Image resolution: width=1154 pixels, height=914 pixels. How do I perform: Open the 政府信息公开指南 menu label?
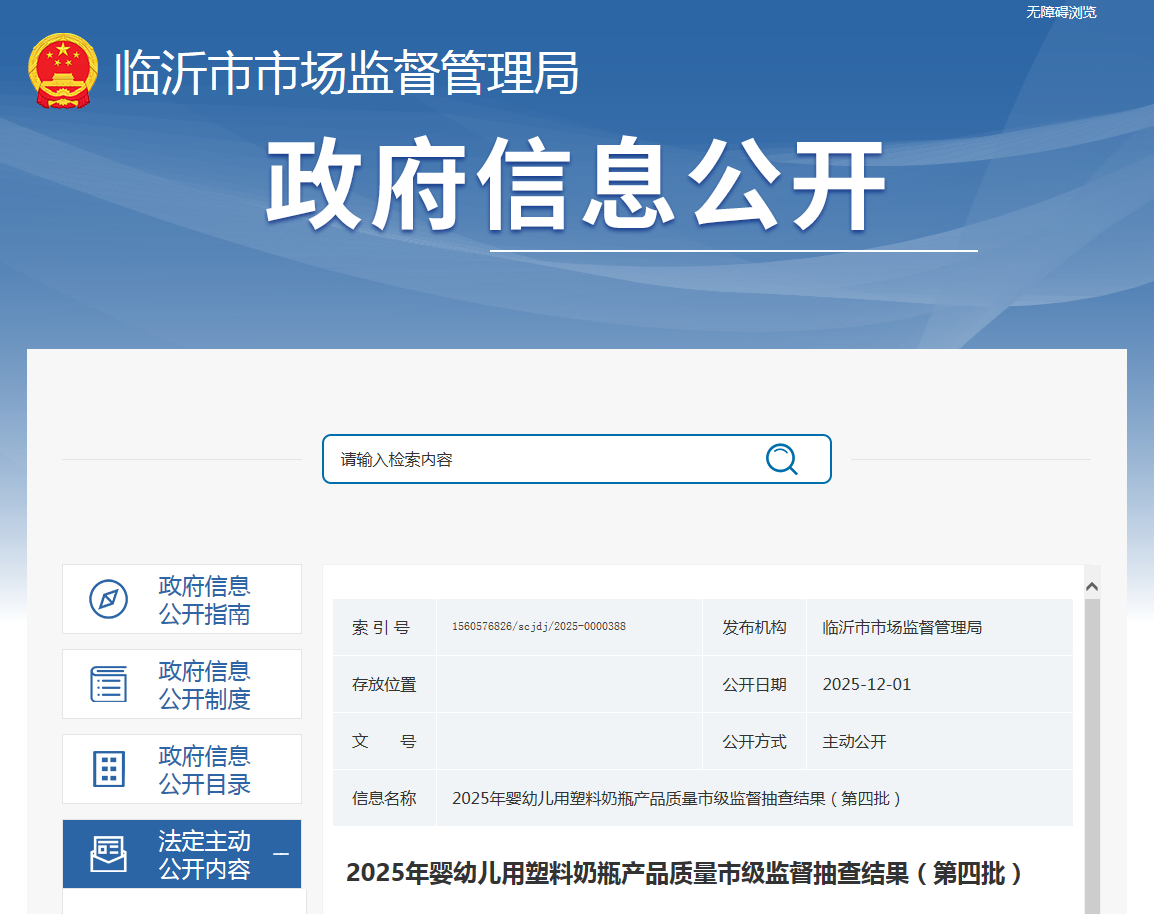pos(204,600)
